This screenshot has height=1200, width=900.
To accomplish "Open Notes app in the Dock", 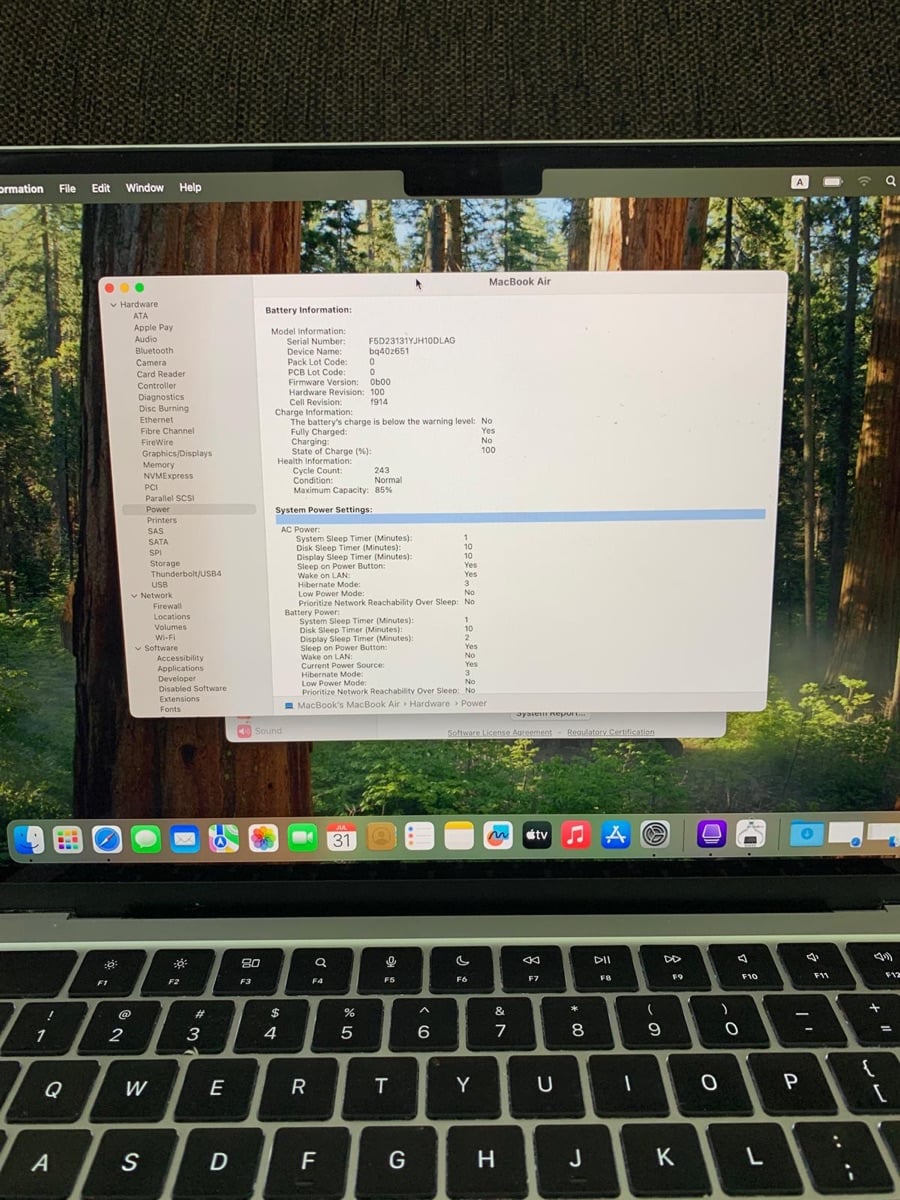I will click(x=459, y=837).
